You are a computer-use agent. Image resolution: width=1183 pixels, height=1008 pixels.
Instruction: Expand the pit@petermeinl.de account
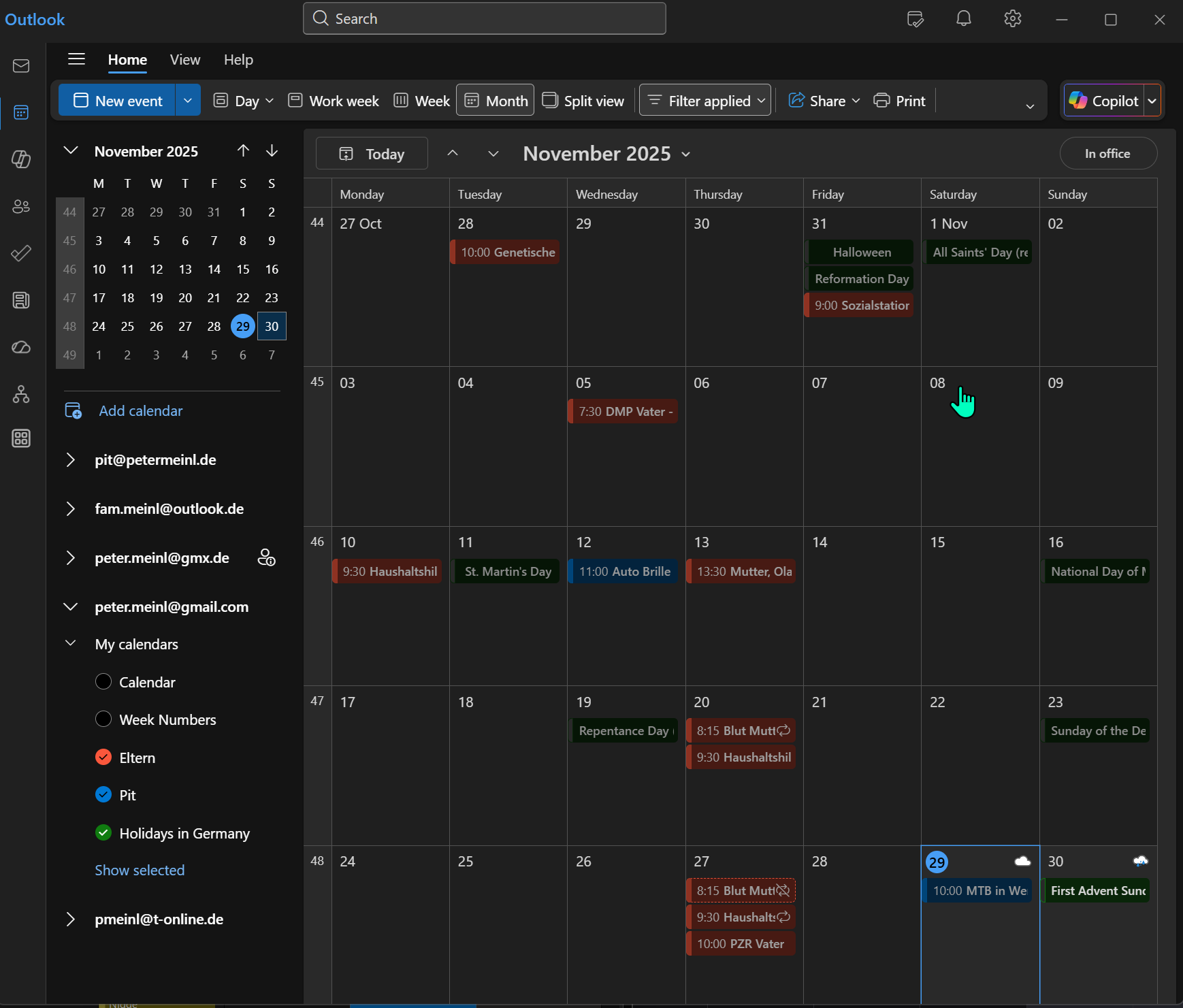(x=71, y=460)
